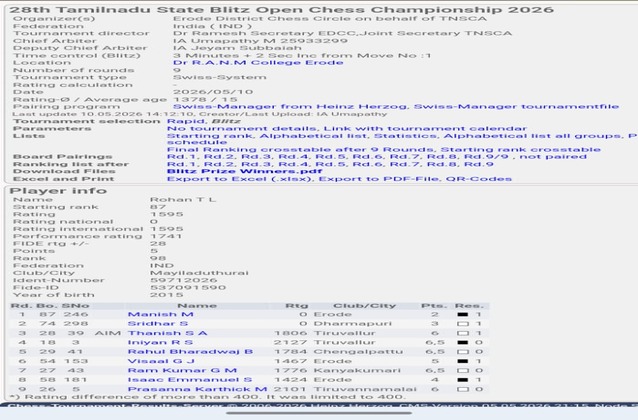Open Board Pairings for Rd.2

[x=219, y=157]
